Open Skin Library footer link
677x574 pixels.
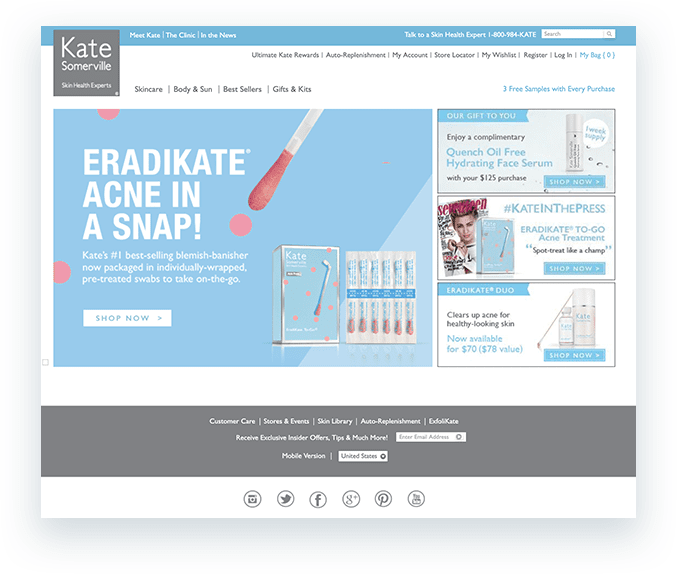[x=335, y=421]
